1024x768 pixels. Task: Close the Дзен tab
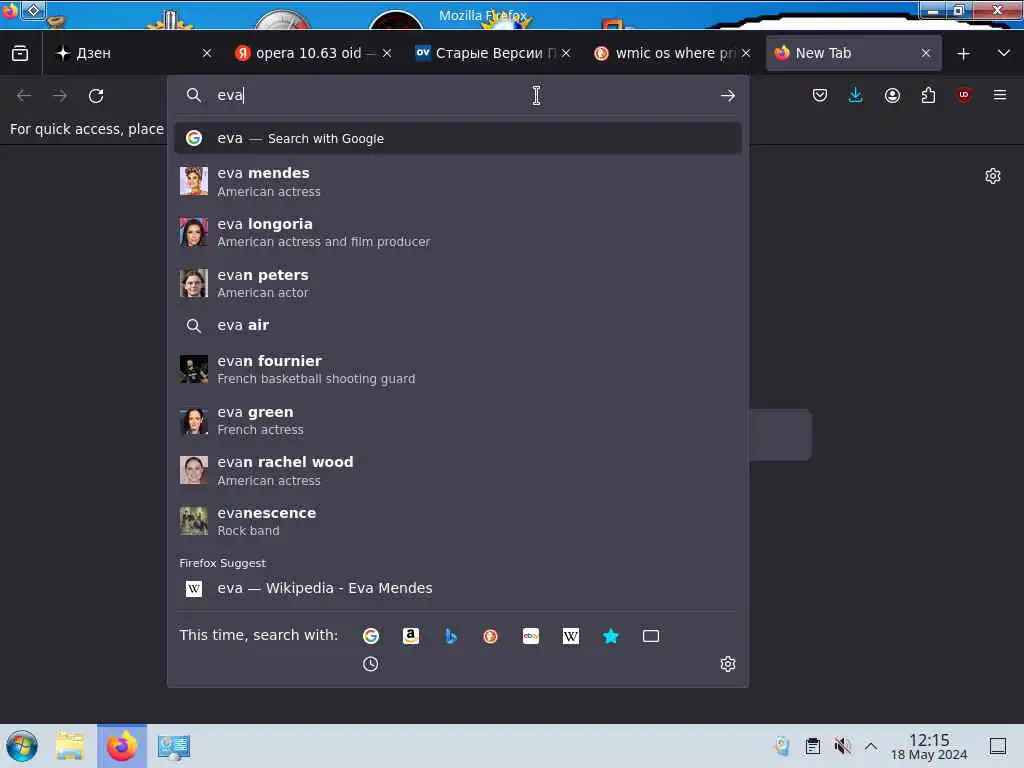click(207, 54)
